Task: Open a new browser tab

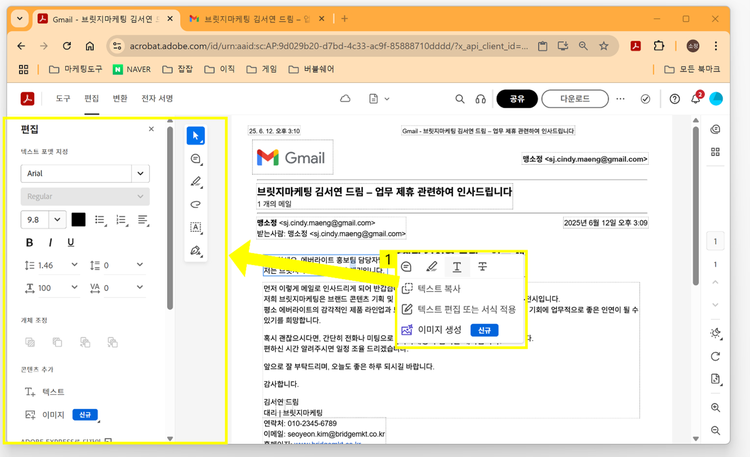Action: tap(344, 19)
